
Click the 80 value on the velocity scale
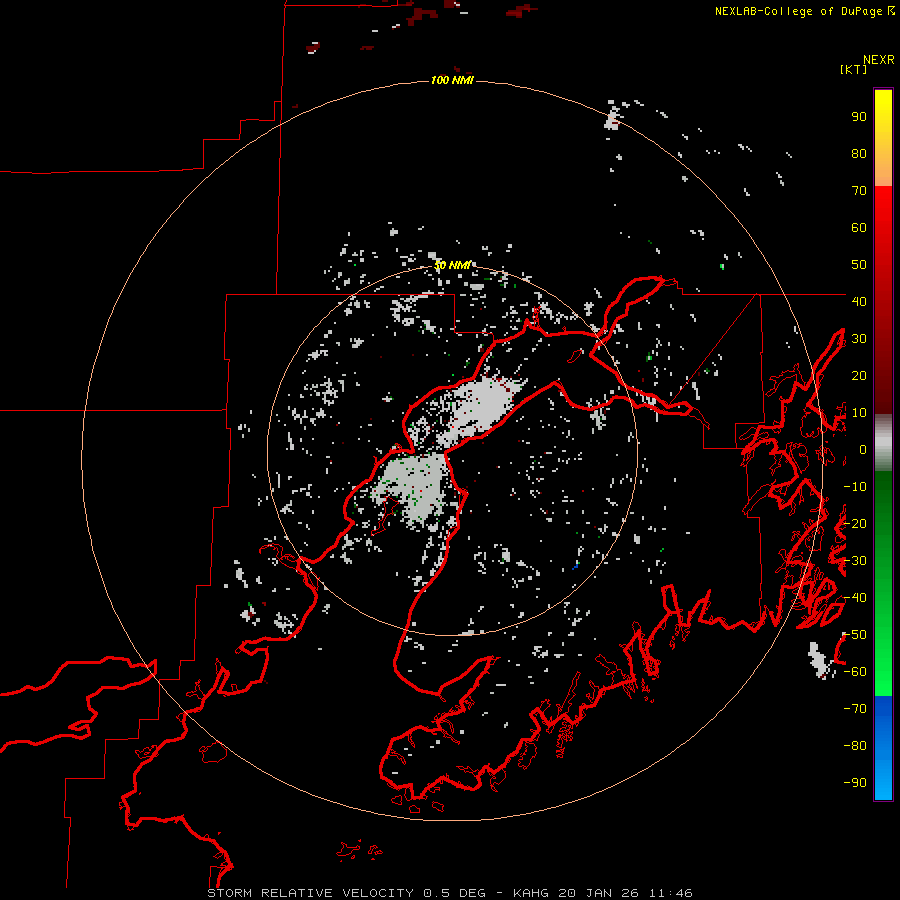(859, 153)
